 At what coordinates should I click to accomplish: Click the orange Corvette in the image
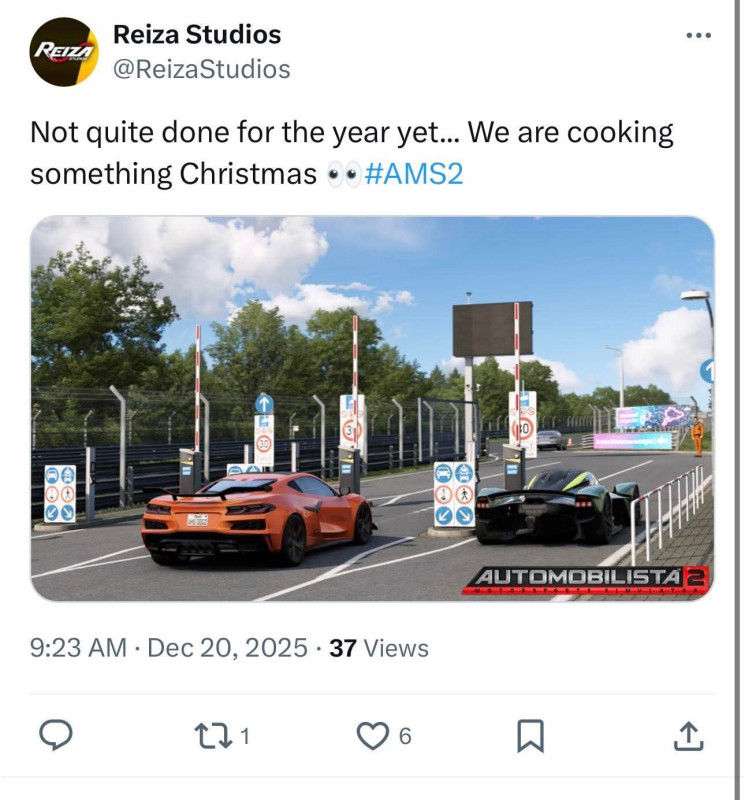(259, 517)
